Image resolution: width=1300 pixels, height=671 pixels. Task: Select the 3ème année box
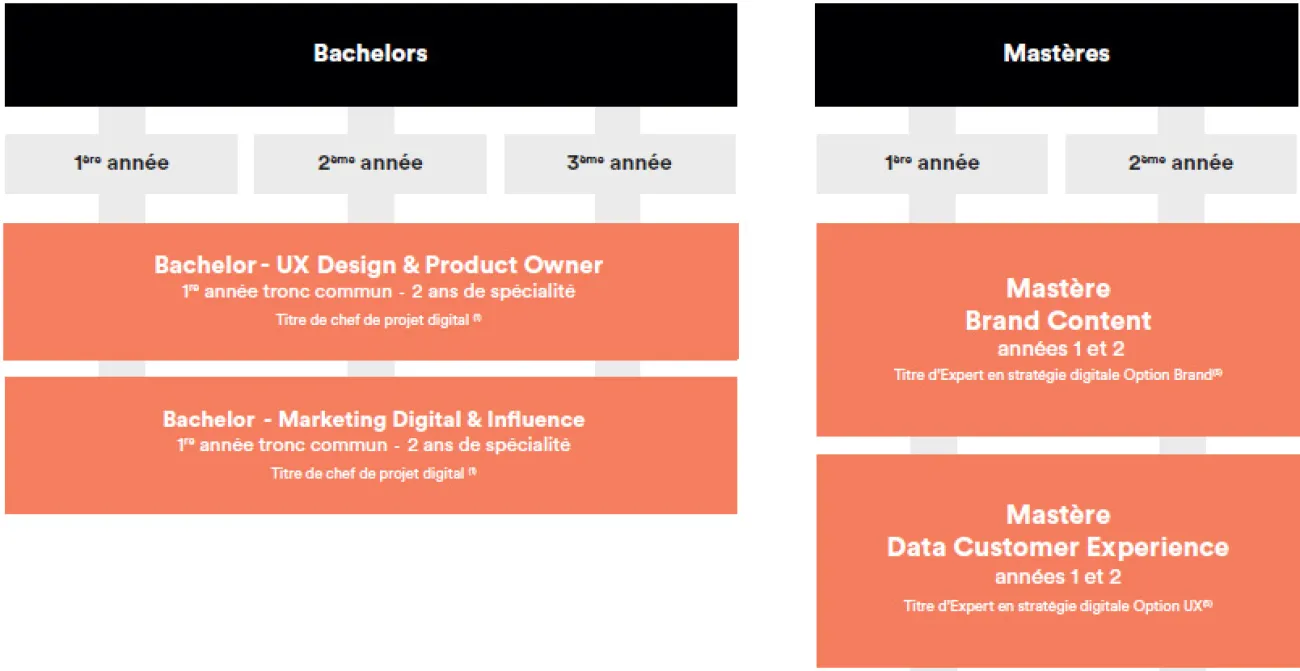tap(620, 163)
